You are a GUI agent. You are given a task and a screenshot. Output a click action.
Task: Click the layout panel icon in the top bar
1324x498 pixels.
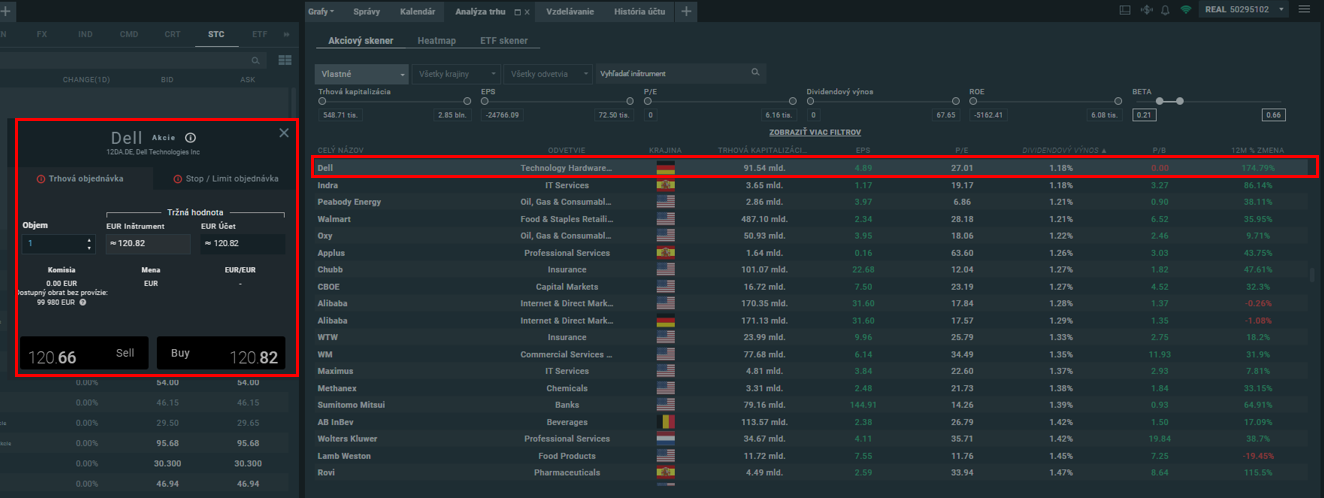[1125, 10]
